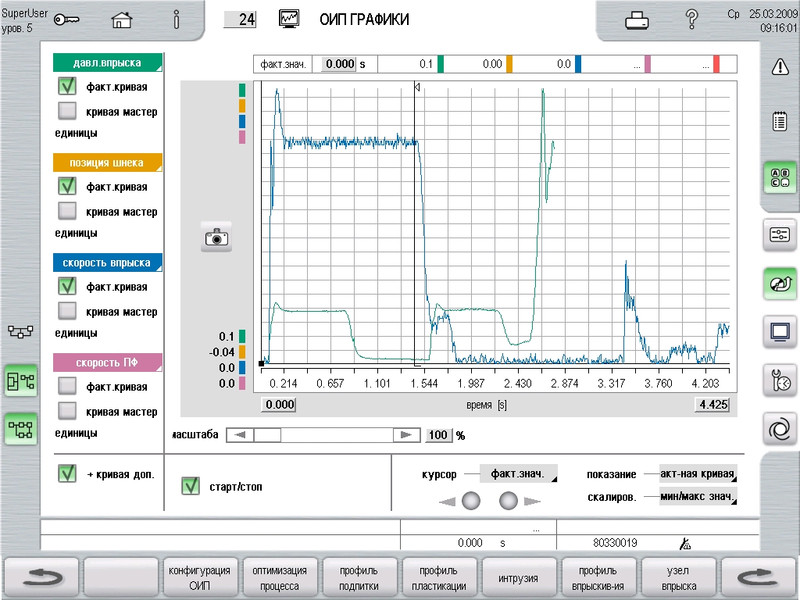
Task: Click the green injection unit icon
Action: [780, 284]
